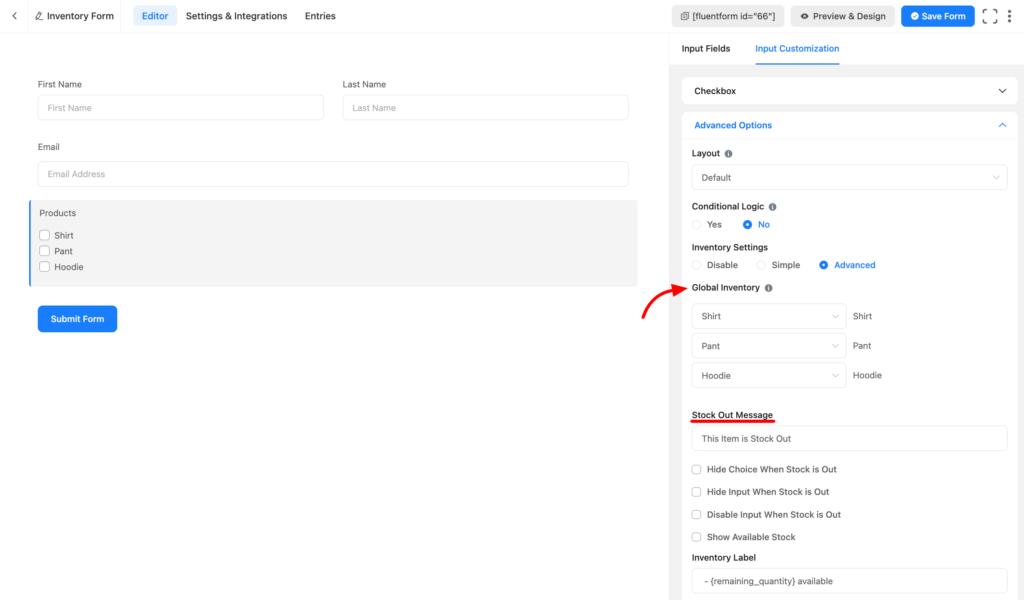Click the info icon beside Global Inventory
The image size is (1024, 600).
[767, 288]
